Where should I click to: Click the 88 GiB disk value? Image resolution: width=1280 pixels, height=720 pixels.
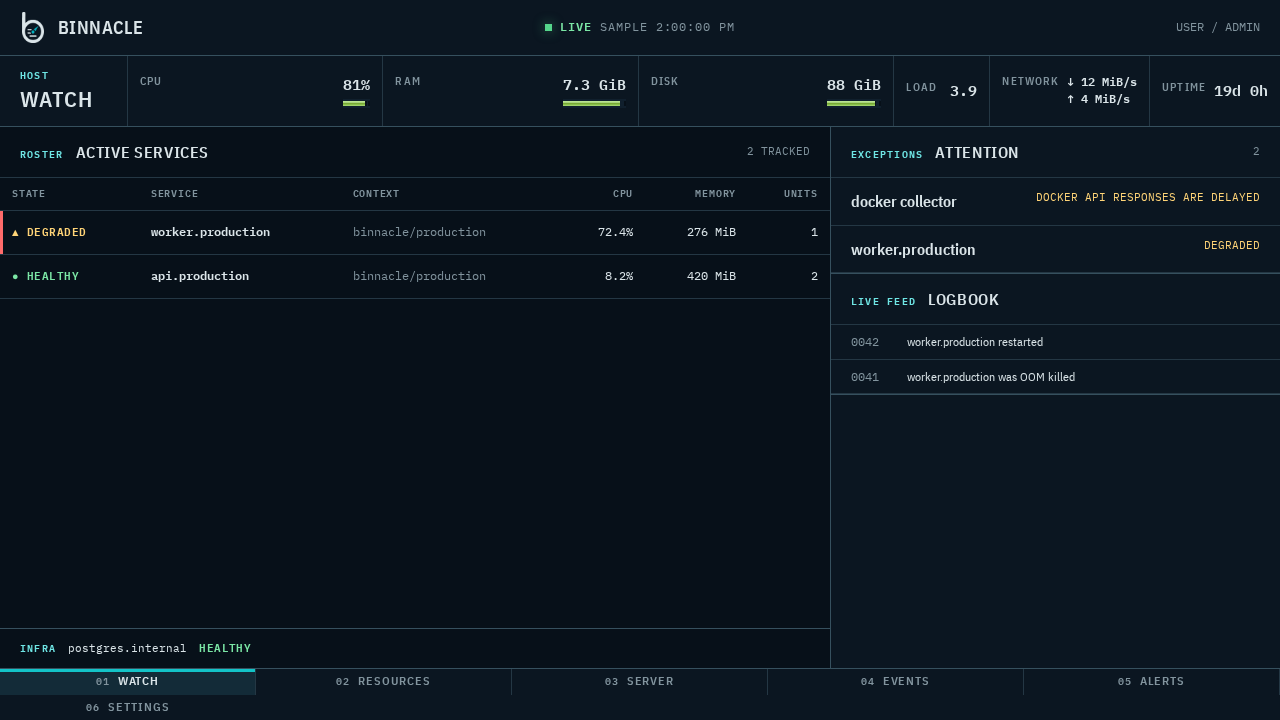pos(854,85)
